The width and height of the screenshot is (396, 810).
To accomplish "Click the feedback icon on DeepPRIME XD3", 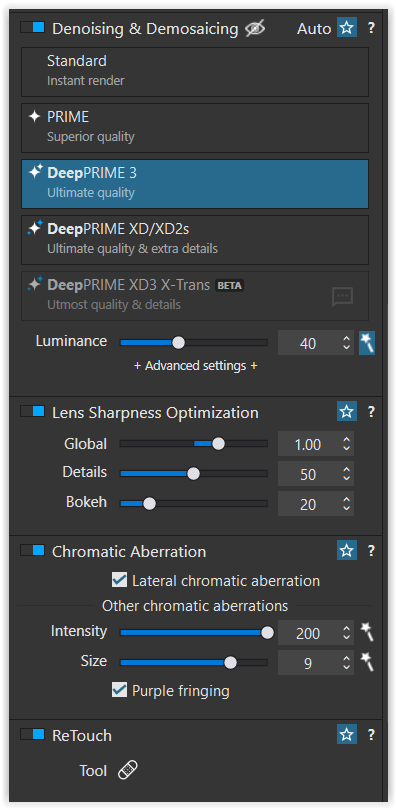I will [x=342, y=297].
